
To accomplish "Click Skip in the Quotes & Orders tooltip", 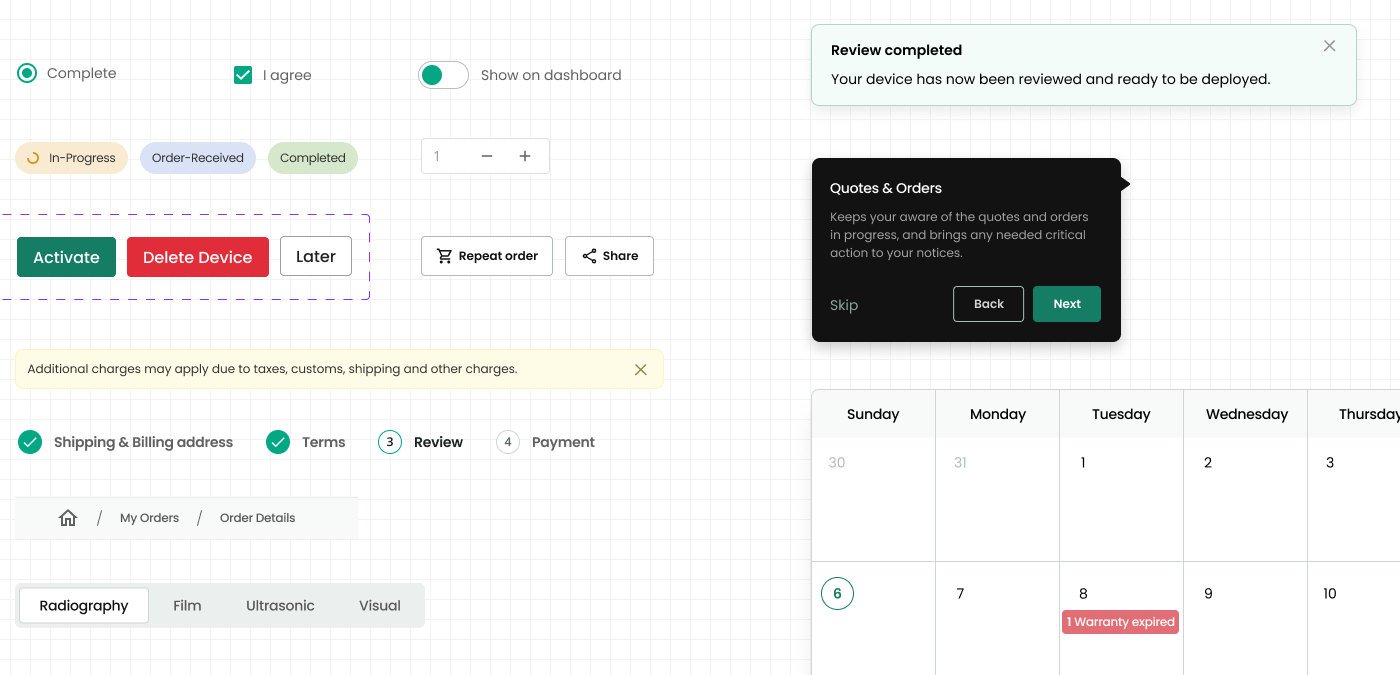I will point(844,305).
